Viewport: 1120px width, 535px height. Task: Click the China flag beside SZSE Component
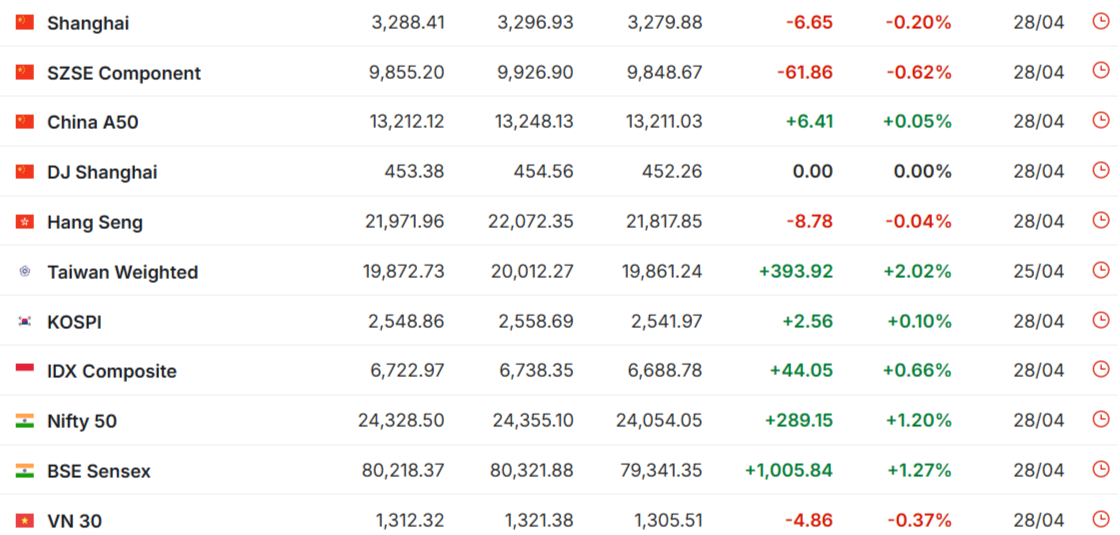point(25,72)
